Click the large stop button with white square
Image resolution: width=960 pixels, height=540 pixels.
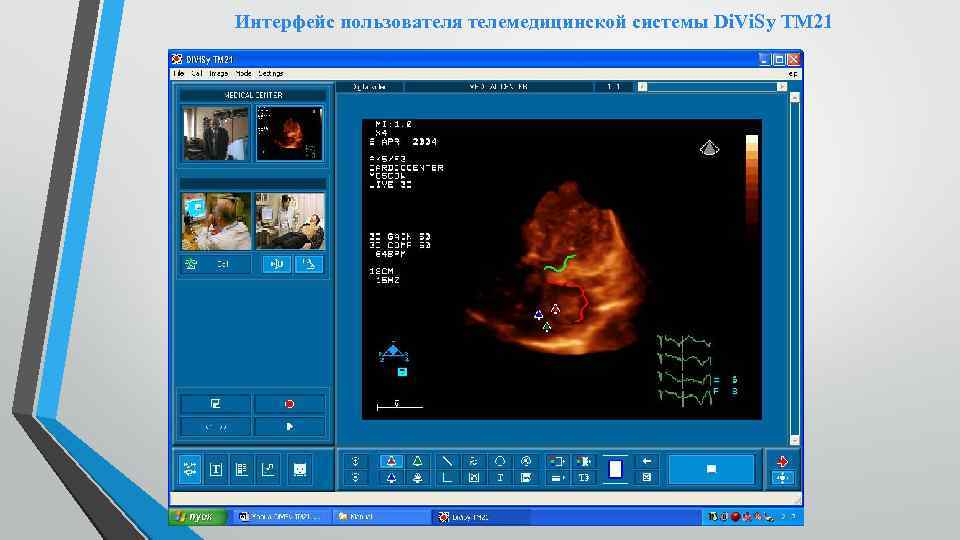click(711, 470)
